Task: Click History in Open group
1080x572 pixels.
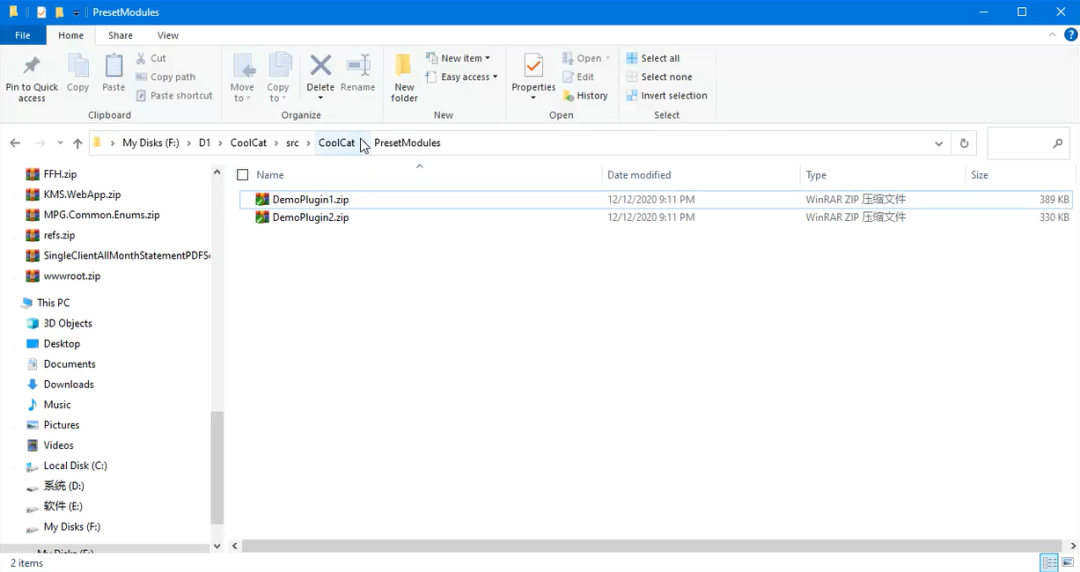Action: (585, 95)
